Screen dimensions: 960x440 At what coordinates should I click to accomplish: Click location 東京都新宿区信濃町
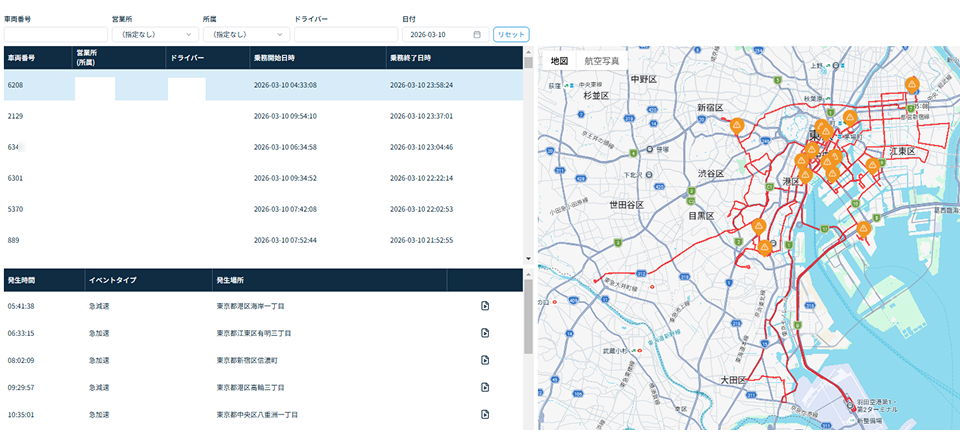[247, 360]
